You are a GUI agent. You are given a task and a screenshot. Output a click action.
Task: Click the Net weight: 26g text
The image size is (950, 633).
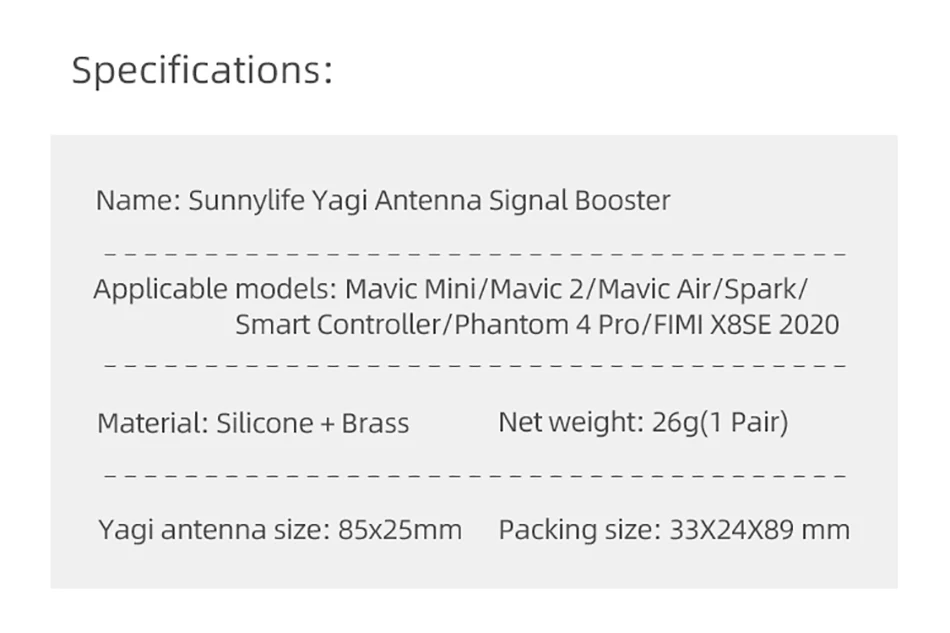pos(599,422)
